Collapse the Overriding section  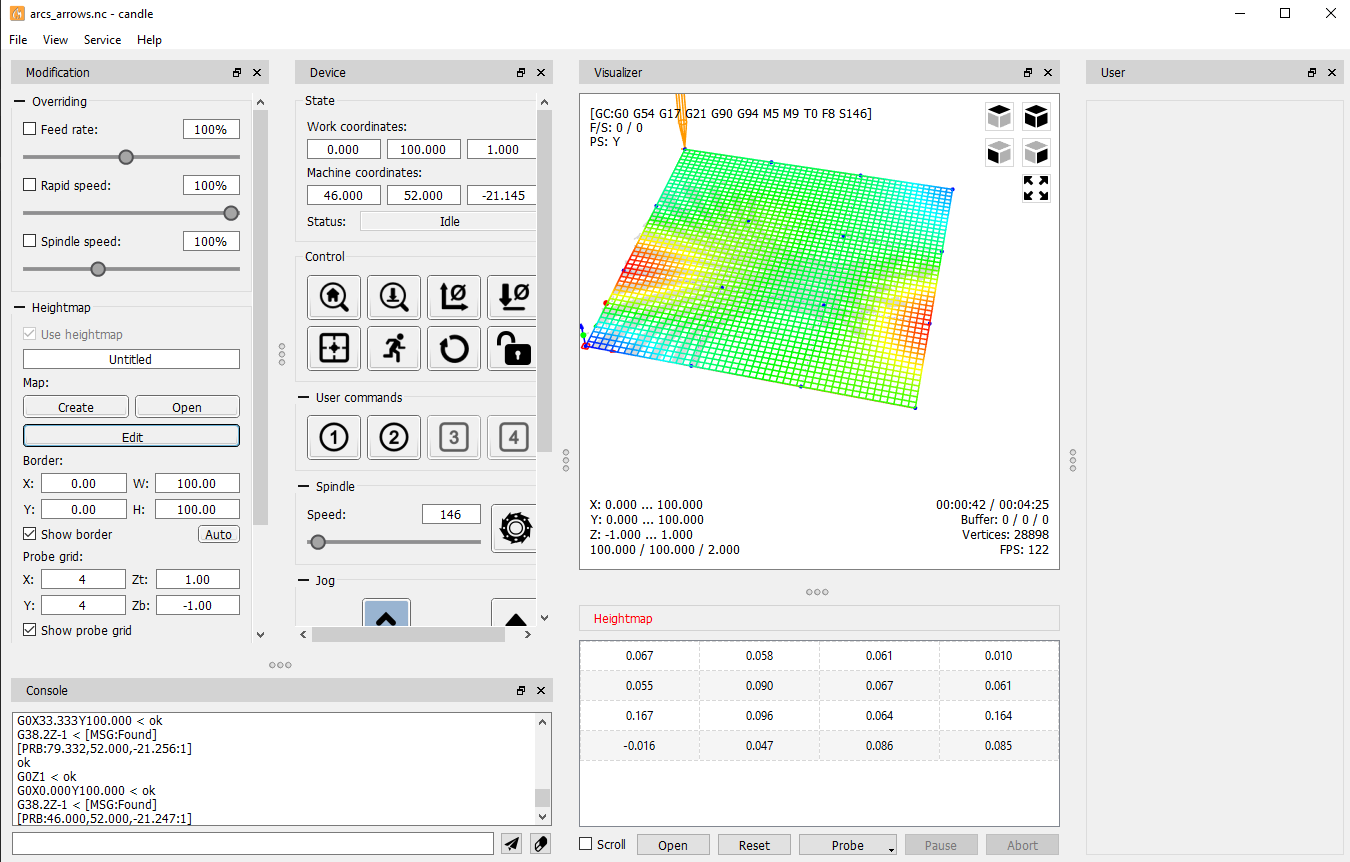pos(21,101)
